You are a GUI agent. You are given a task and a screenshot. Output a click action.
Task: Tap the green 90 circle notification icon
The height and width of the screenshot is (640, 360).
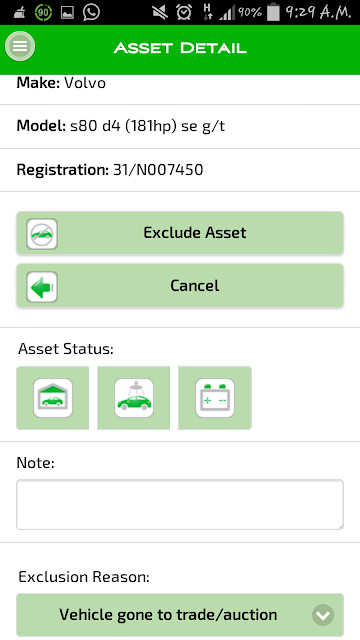point(43,13)
